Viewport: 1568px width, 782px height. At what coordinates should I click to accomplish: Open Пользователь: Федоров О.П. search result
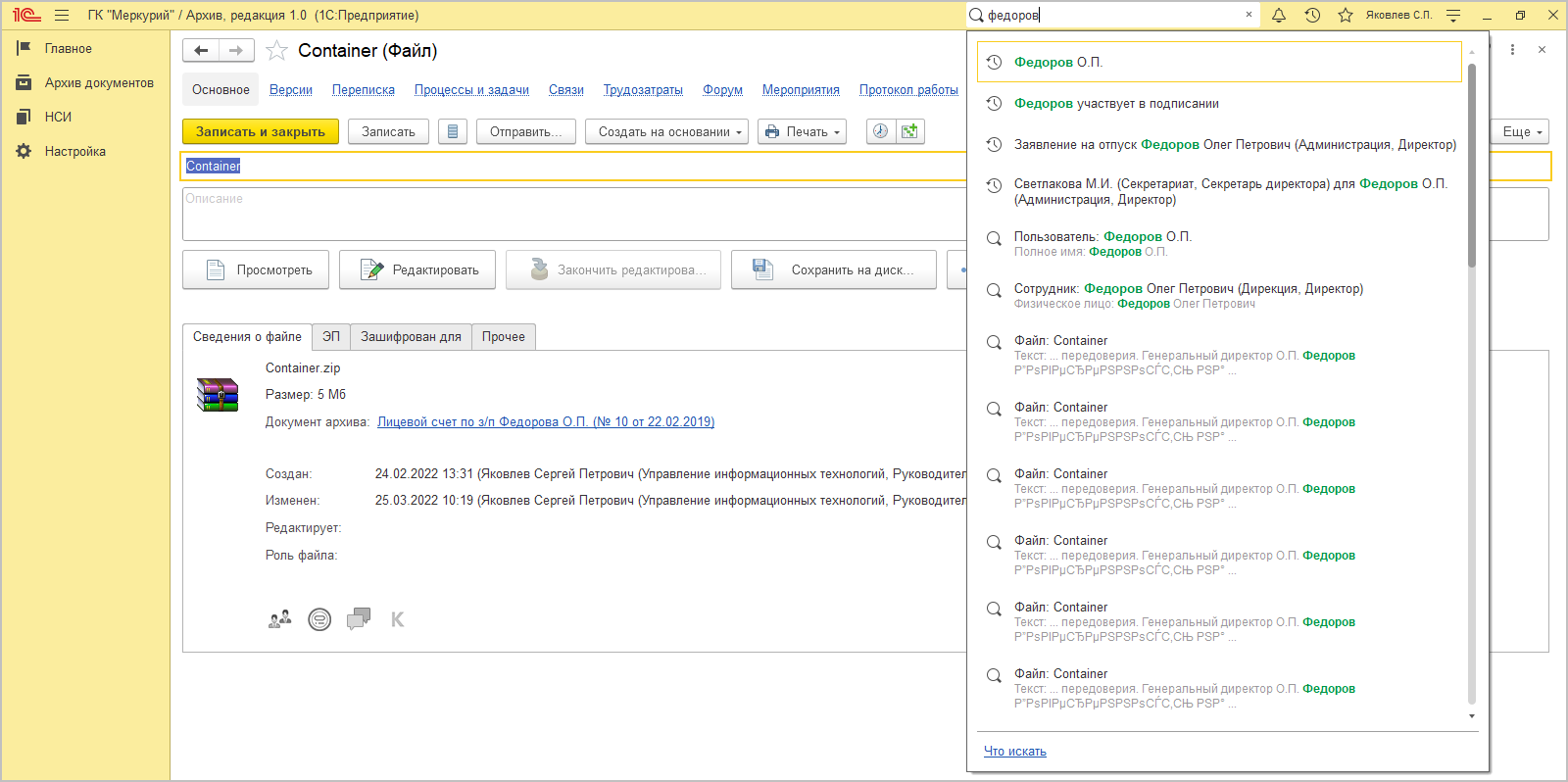[1219, 243]
